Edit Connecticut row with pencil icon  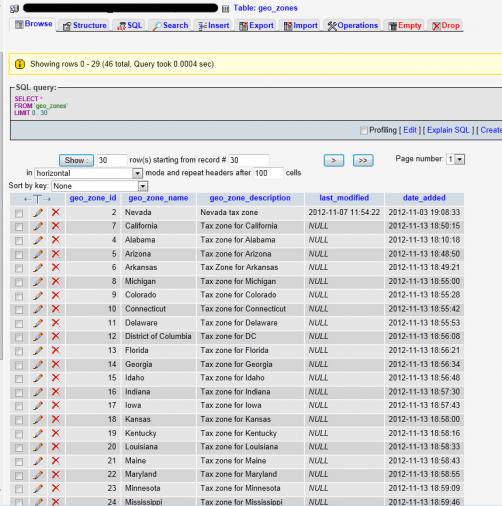38,309
